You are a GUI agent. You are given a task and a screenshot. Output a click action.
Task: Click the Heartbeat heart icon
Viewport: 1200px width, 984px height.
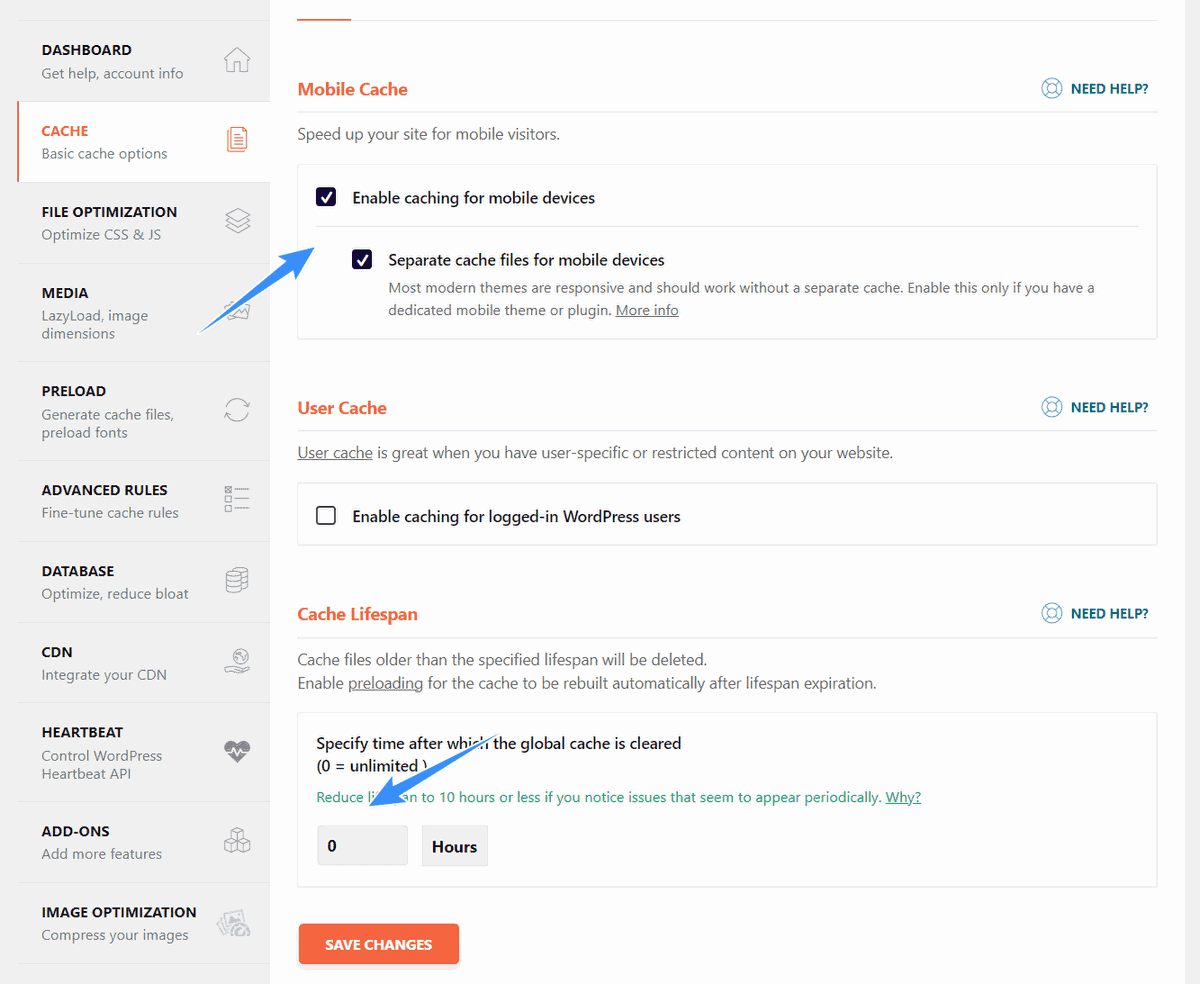tap(237, 751)
